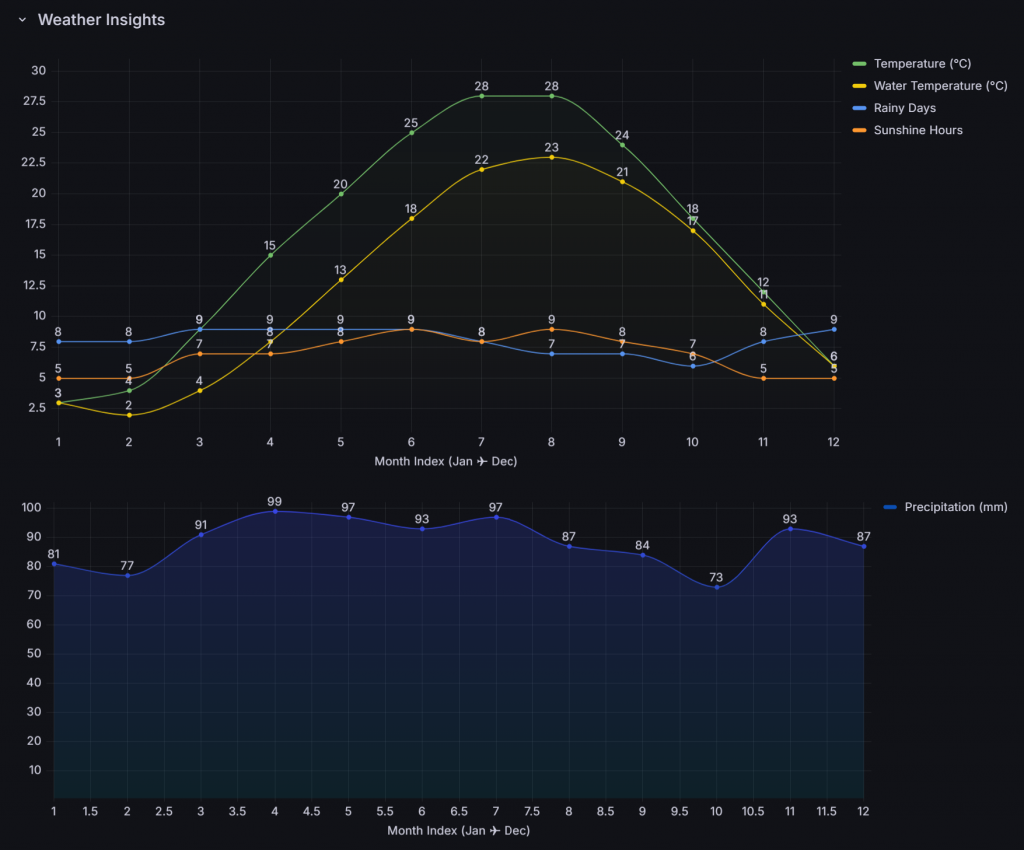
Task: Click Precipitation point labeled 81 at month 1
Action: pyautogui.click(x=54, y=564)
